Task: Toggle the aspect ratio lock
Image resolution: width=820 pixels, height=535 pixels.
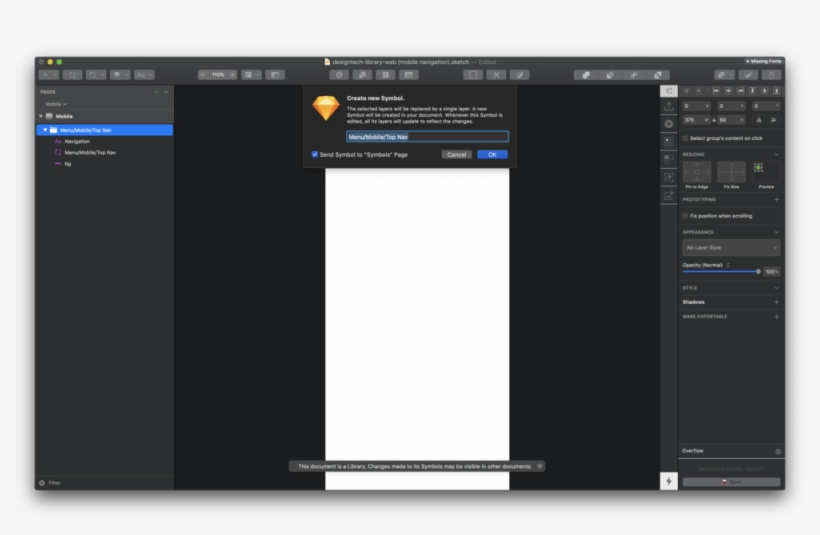Action: 714,120
